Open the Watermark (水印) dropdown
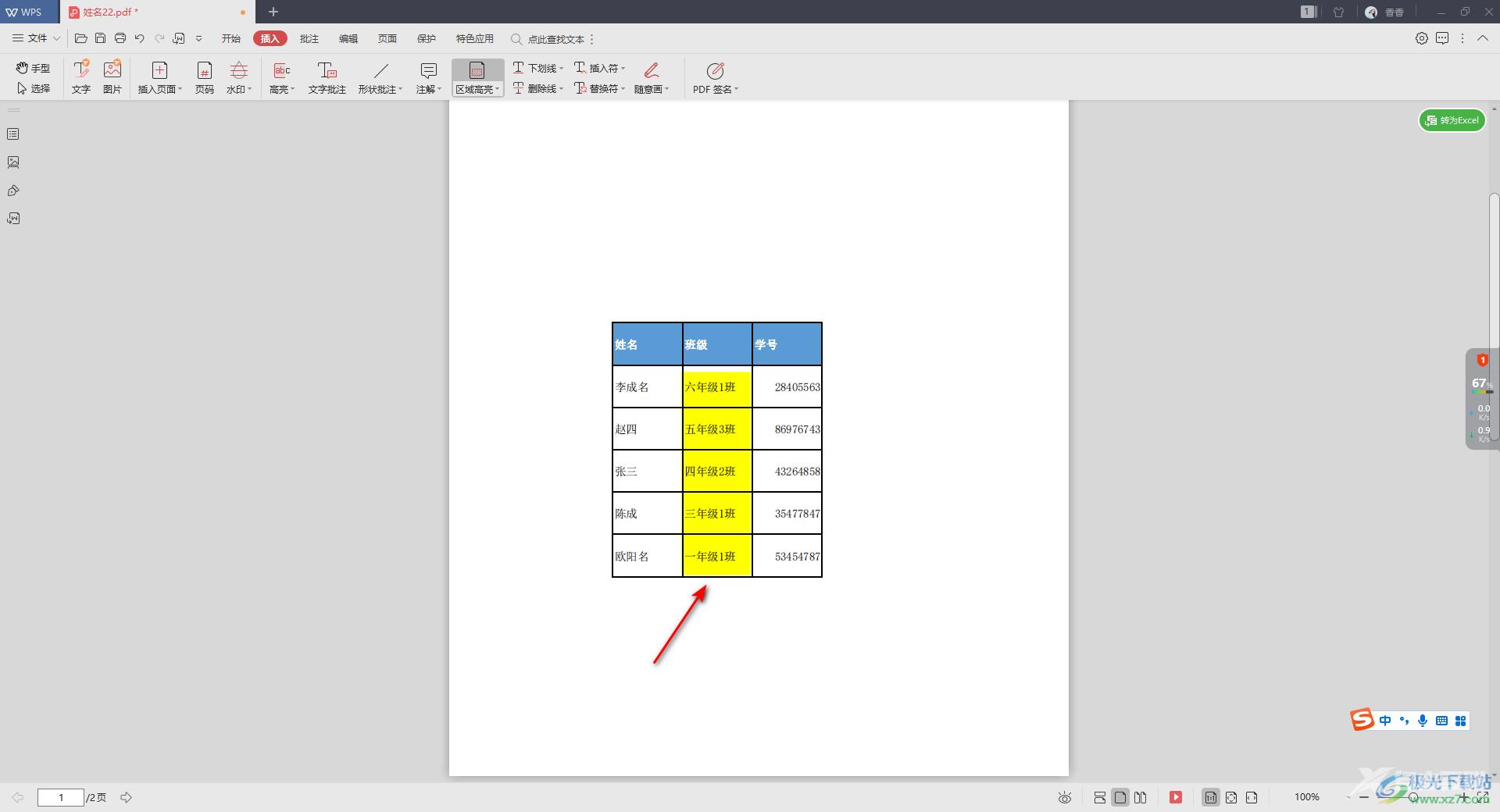 point(239,77)
